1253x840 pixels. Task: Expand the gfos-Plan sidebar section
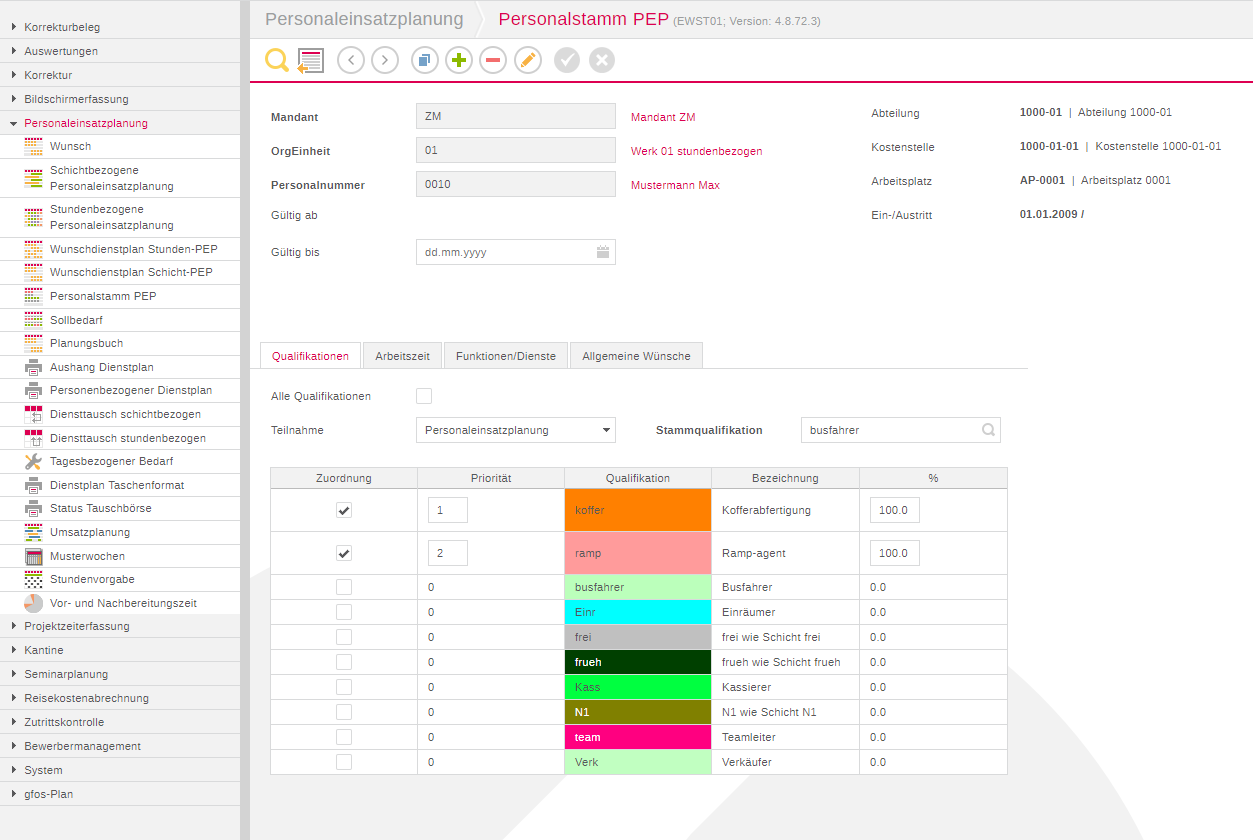coord(120,794)
